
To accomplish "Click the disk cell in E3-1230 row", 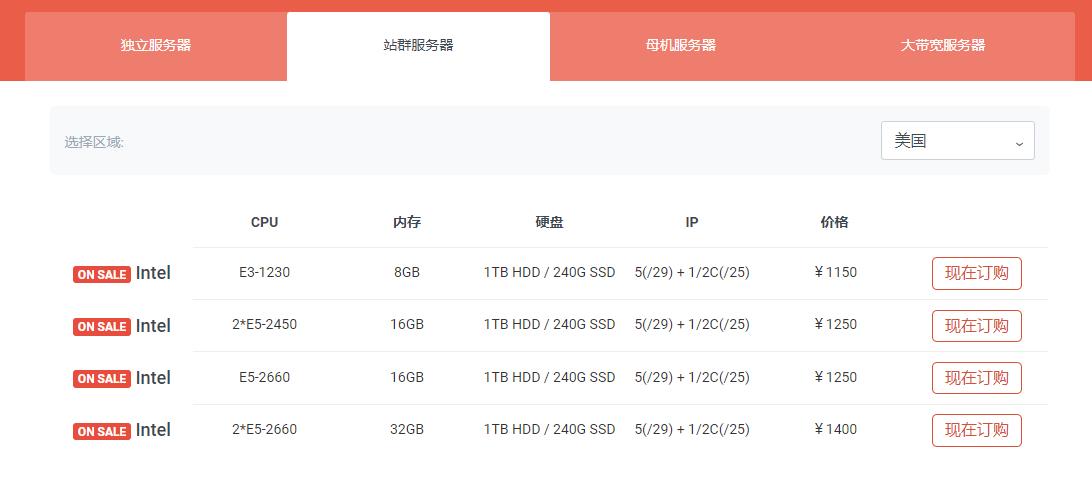I will coord(549,272).
